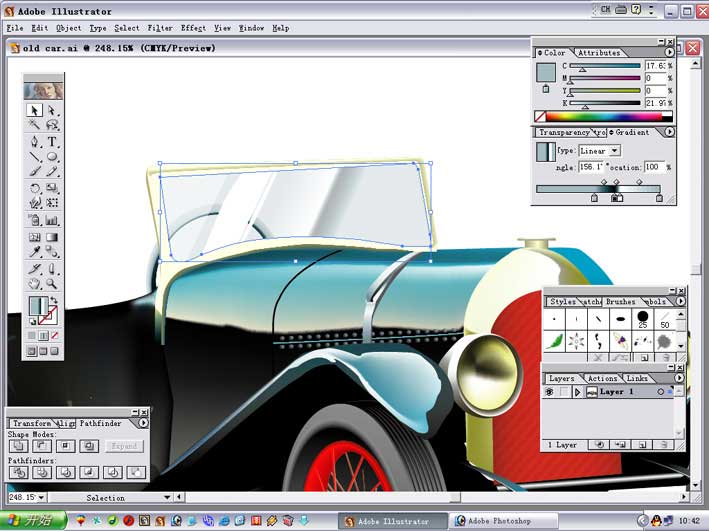Switch toolbox paint to Gradient mode
The width and height of the screenshot is (709, 531).
click(x=43, y=336)
